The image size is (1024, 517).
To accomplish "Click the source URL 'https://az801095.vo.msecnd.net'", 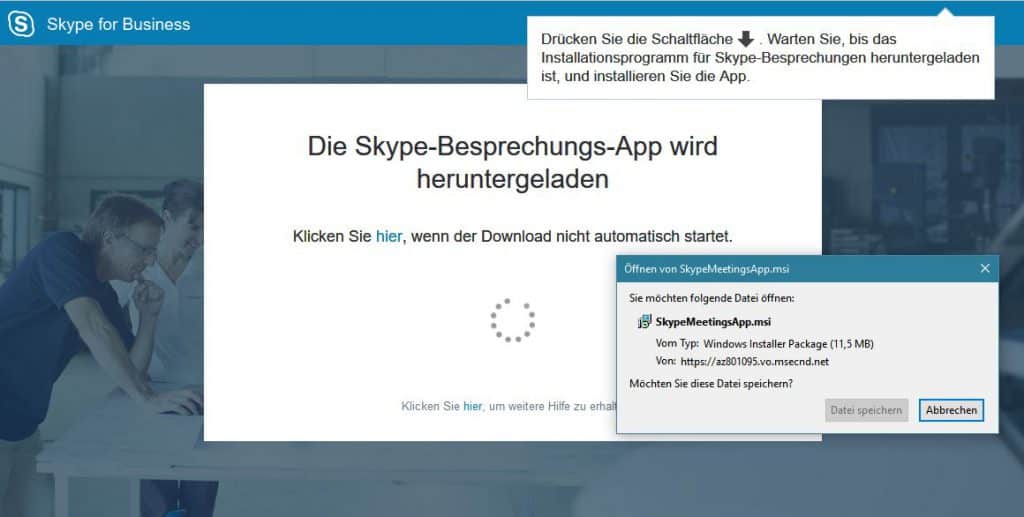I will pyautogui.click(x=754, y=362).
